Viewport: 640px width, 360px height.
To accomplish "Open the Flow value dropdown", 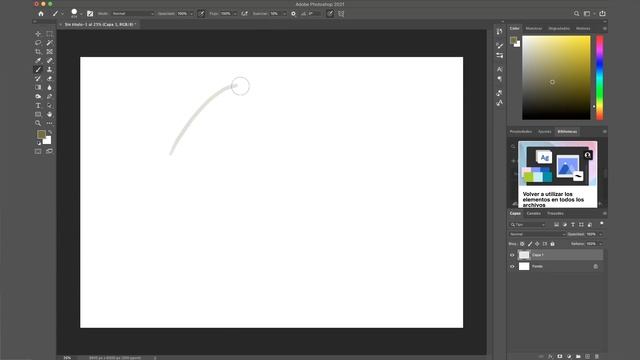I will coord(235,14).
